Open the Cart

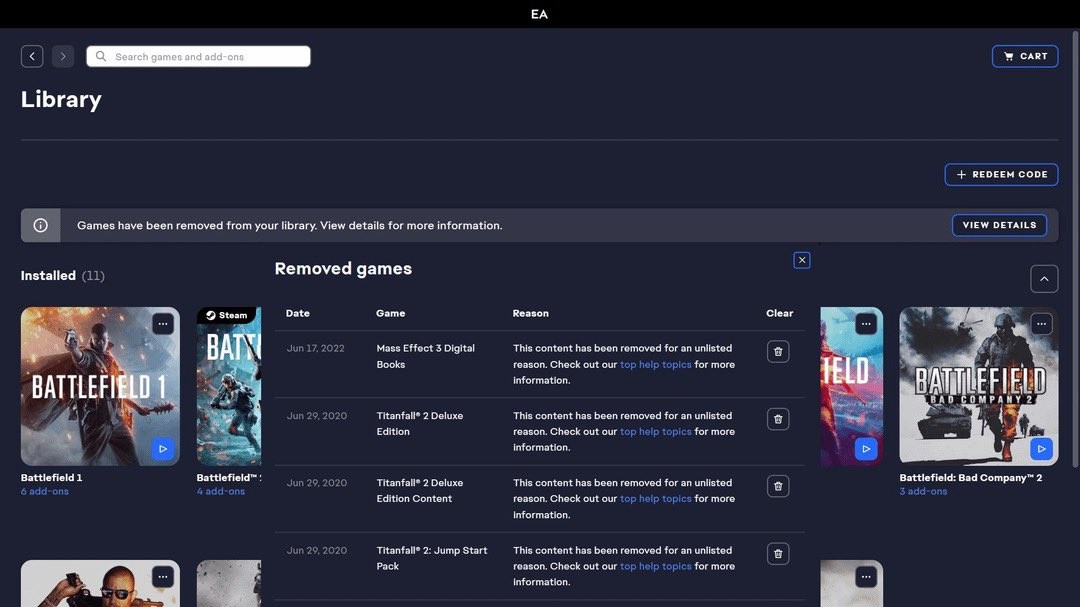1025,56
